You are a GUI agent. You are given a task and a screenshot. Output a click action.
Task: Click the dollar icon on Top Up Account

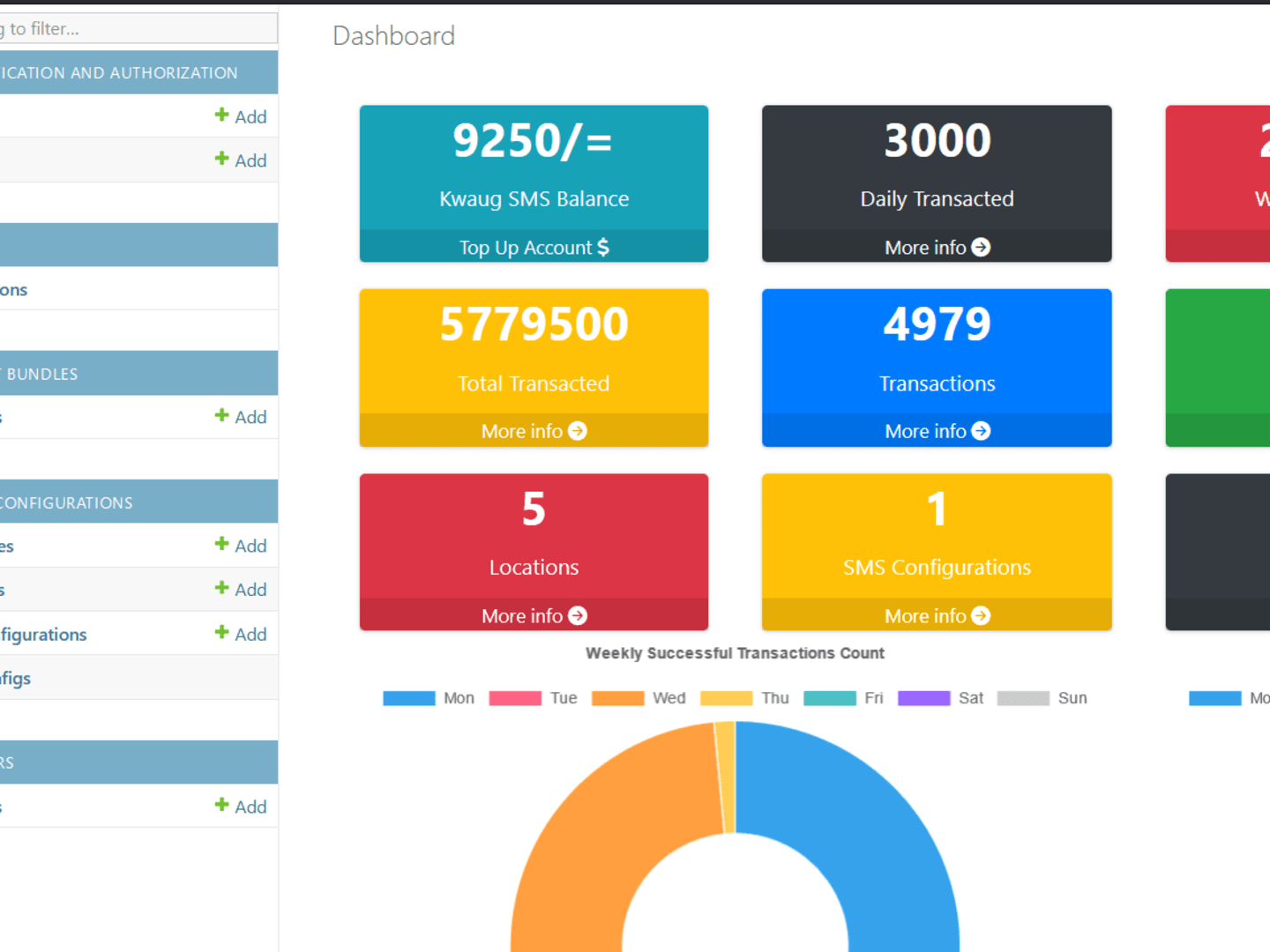tap(603, 247)
